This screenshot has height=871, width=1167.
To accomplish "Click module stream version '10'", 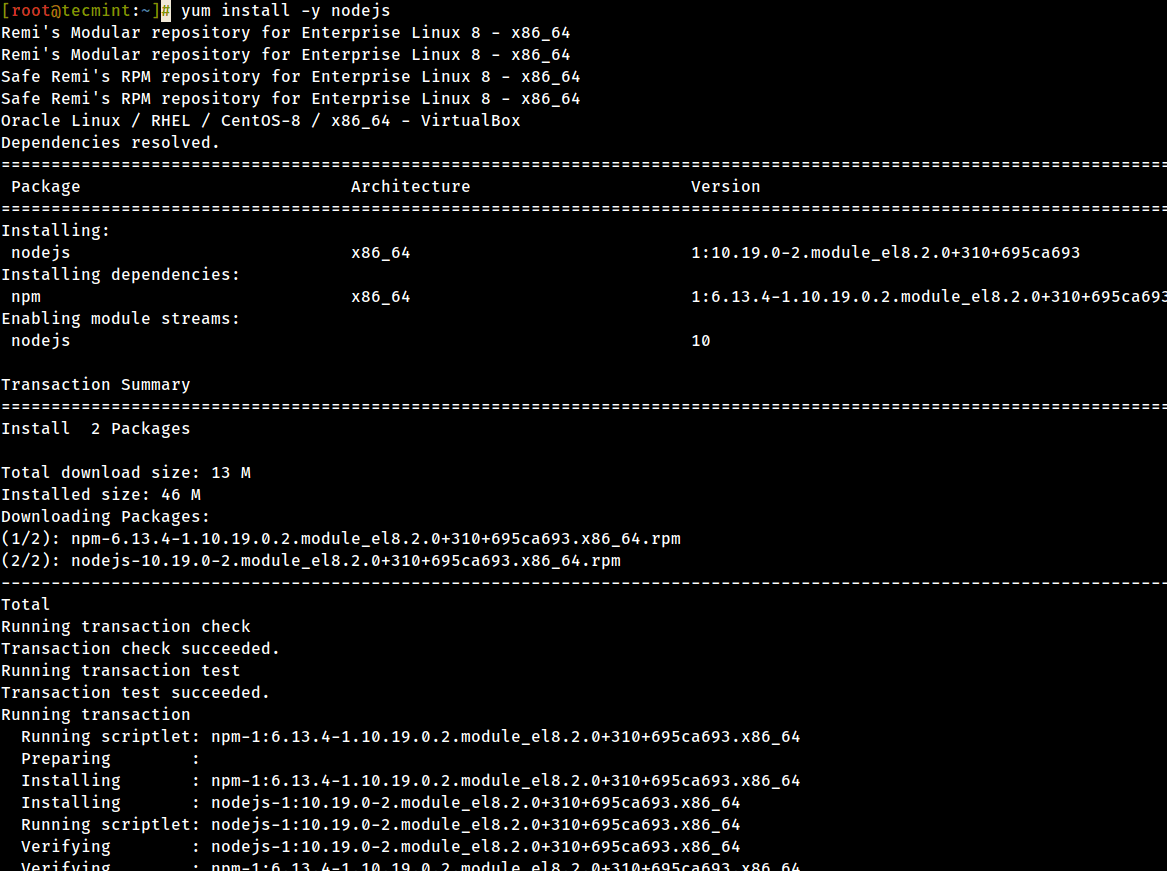I will (x=700, y=341).
